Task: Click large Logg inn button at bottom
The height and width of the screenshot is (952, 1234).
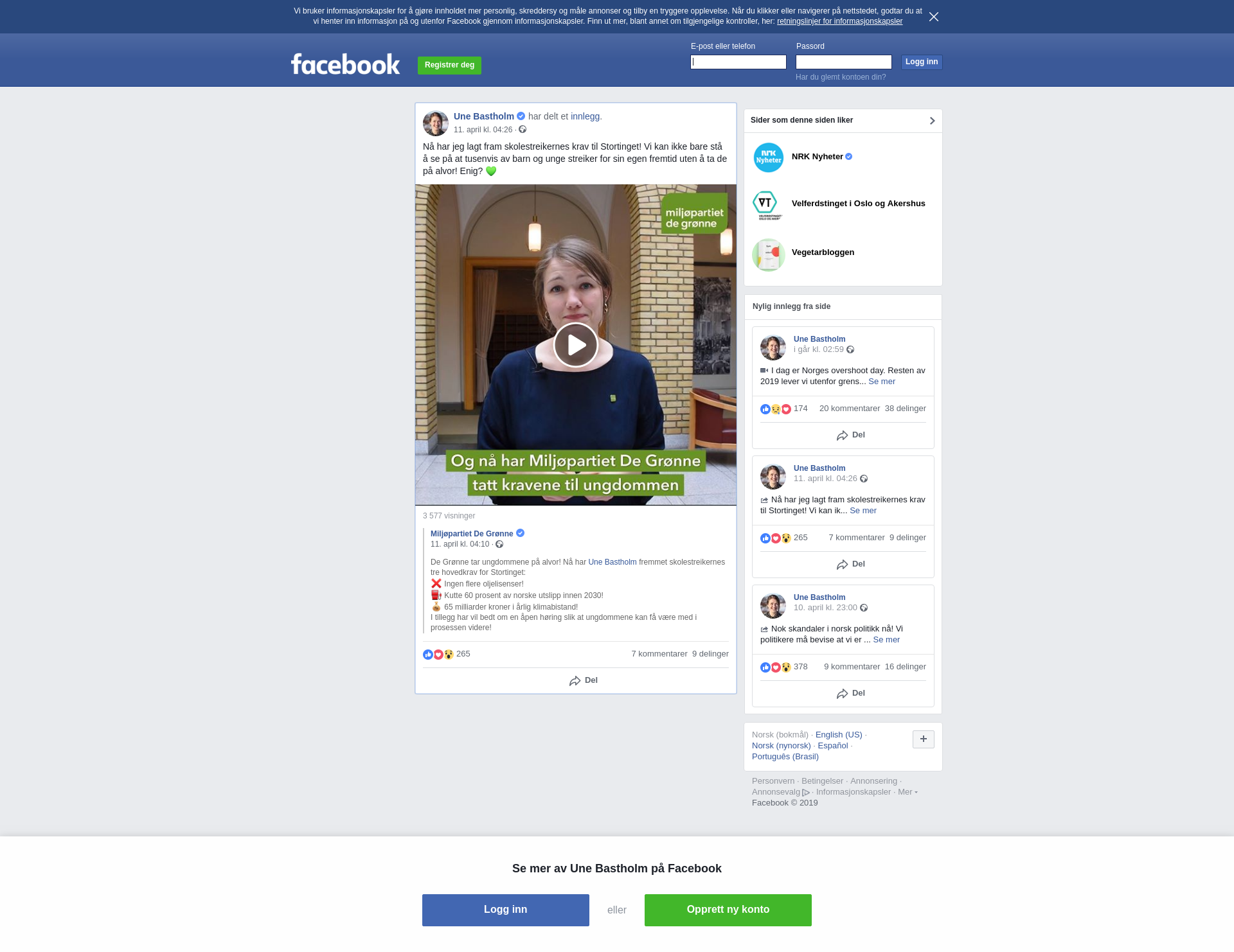Action: coord(506,910)
